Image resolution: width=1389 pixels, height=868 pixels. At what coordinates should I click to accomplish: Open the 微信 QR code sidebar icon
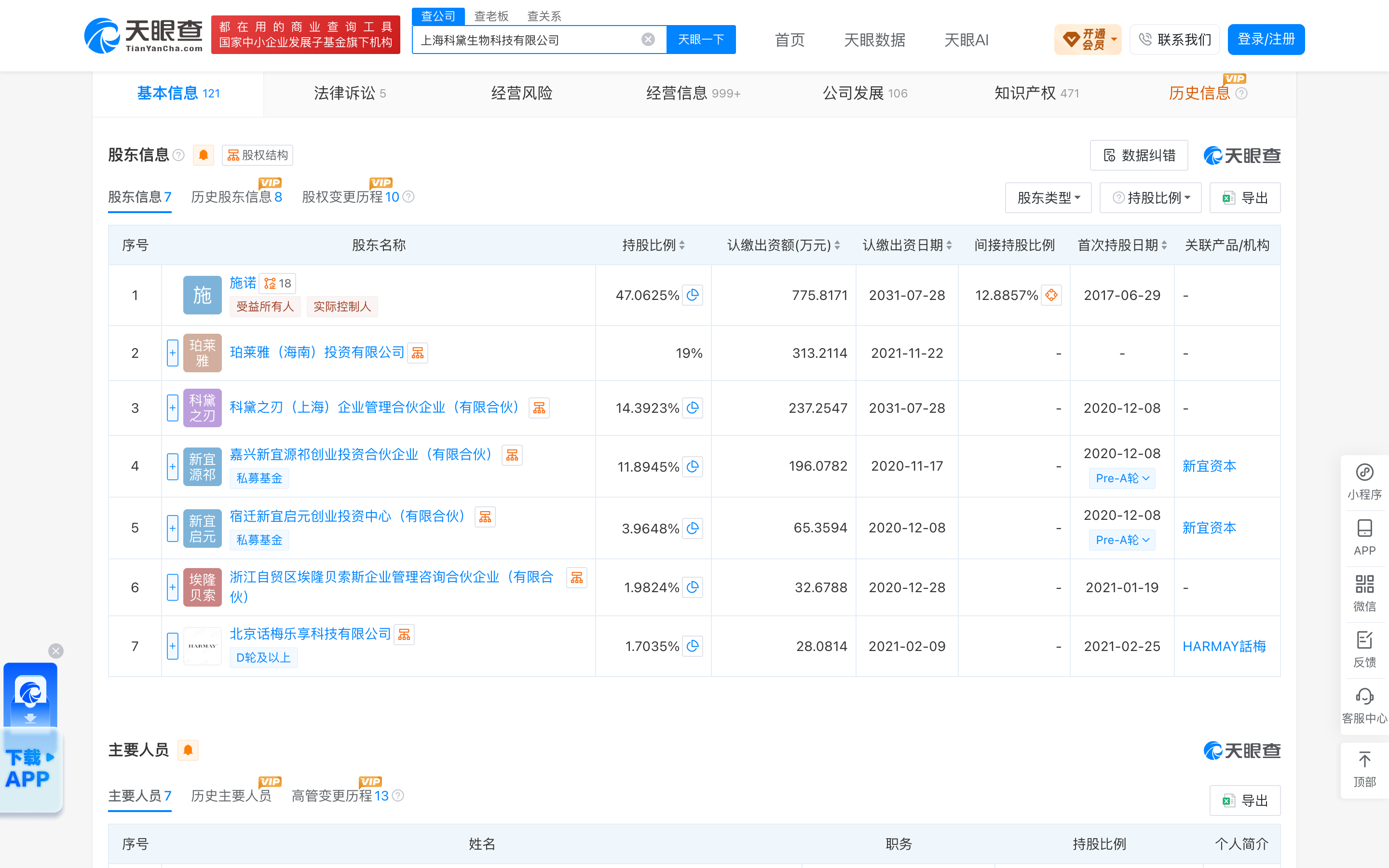(x=1364, y=593)
